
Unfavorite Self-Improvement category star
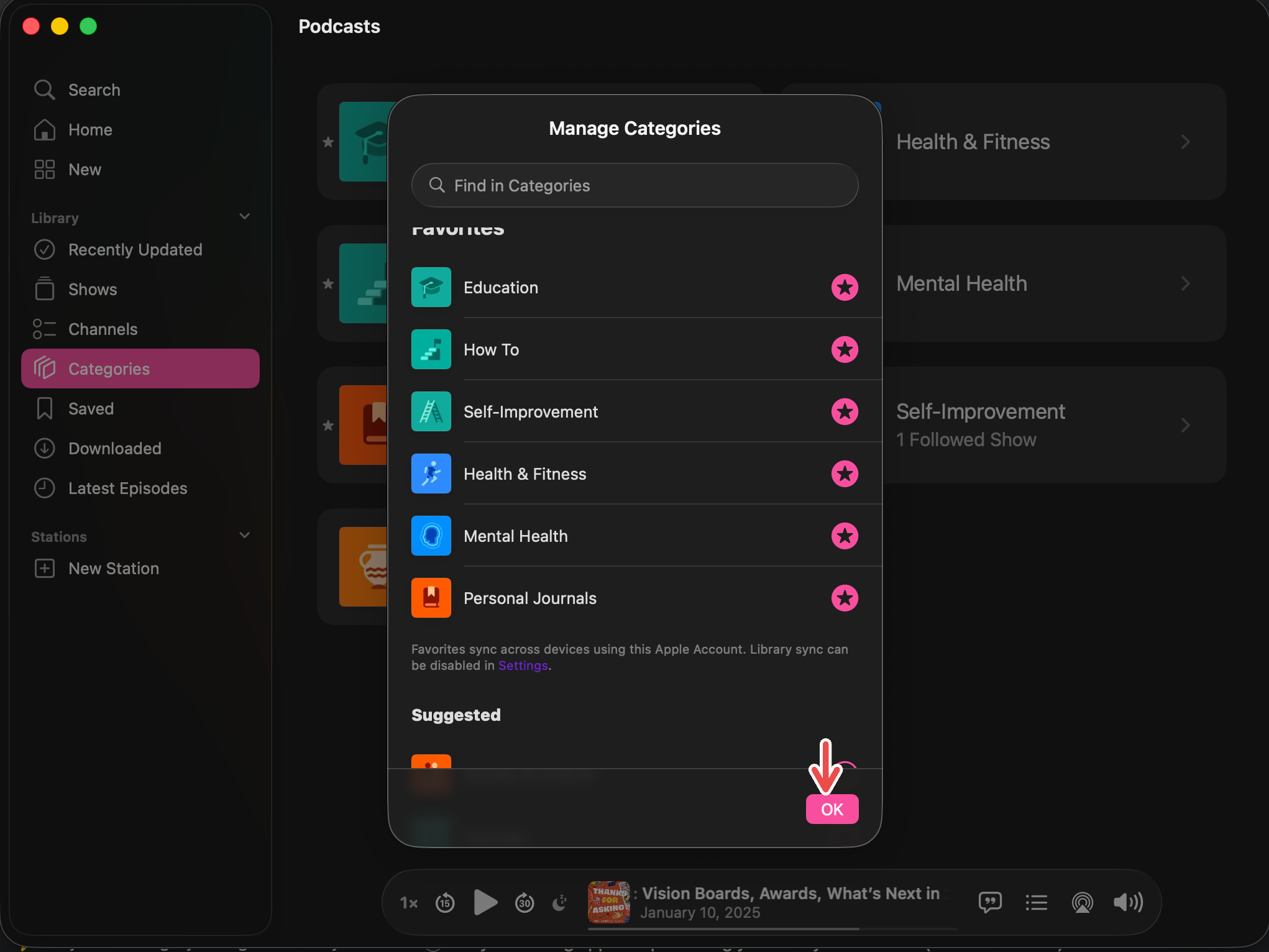pyautogui.click(x=845, y=411)
